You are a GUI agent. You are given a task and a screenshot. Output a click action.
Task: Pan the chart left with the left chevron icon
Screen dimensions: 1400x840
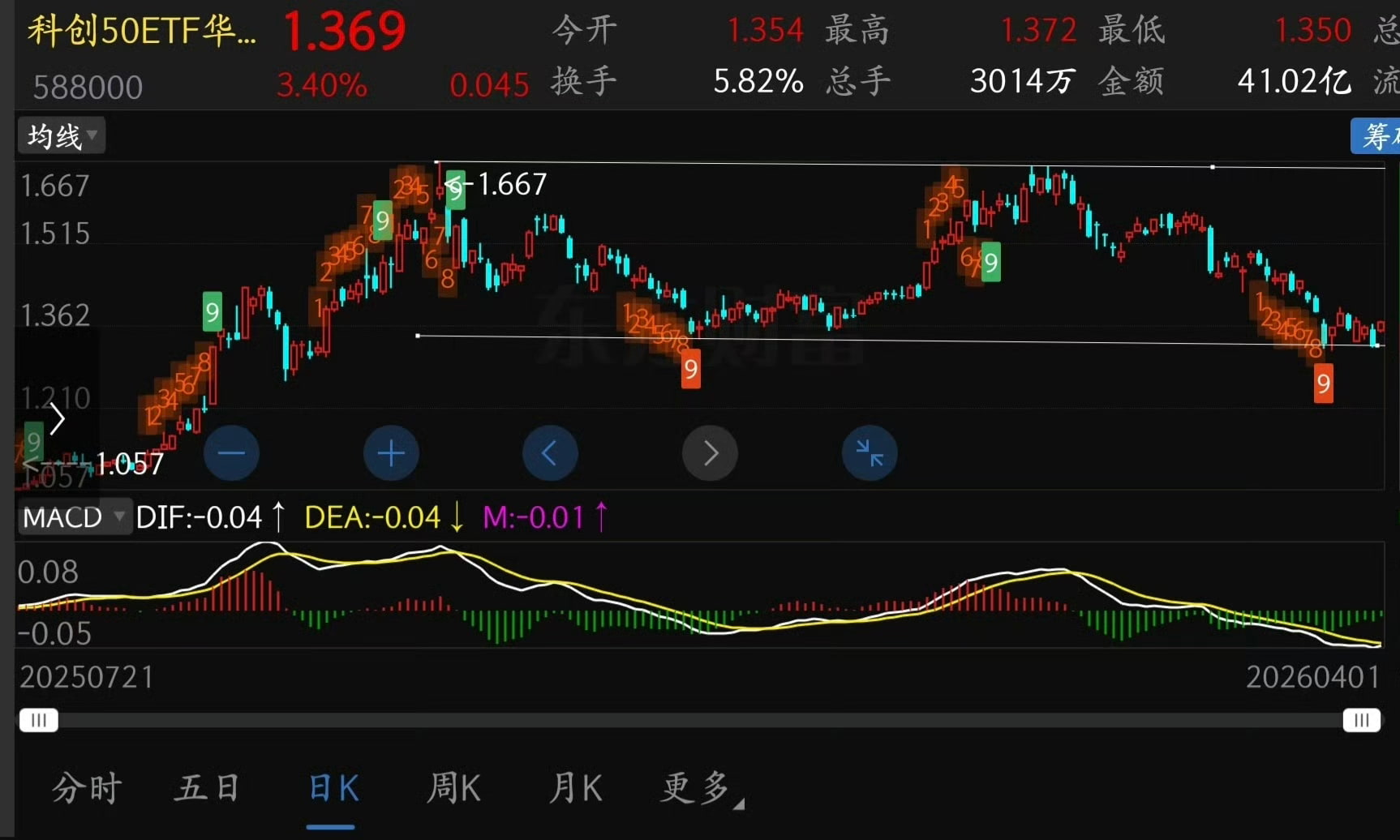(550, 452)
